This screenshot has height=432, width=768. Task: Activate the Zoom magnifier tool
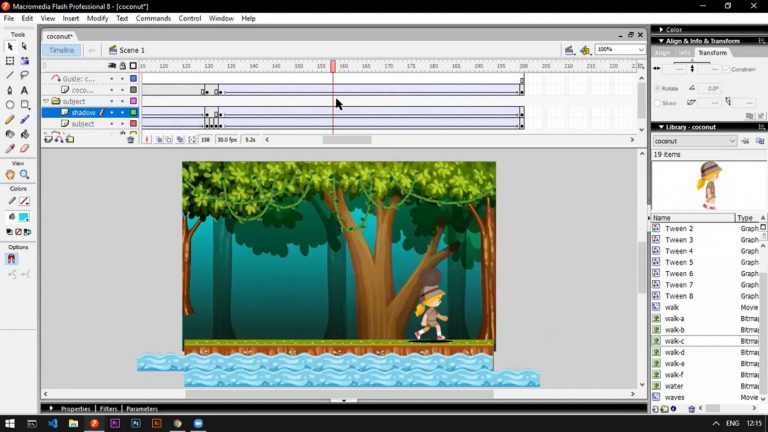point(24,174)
